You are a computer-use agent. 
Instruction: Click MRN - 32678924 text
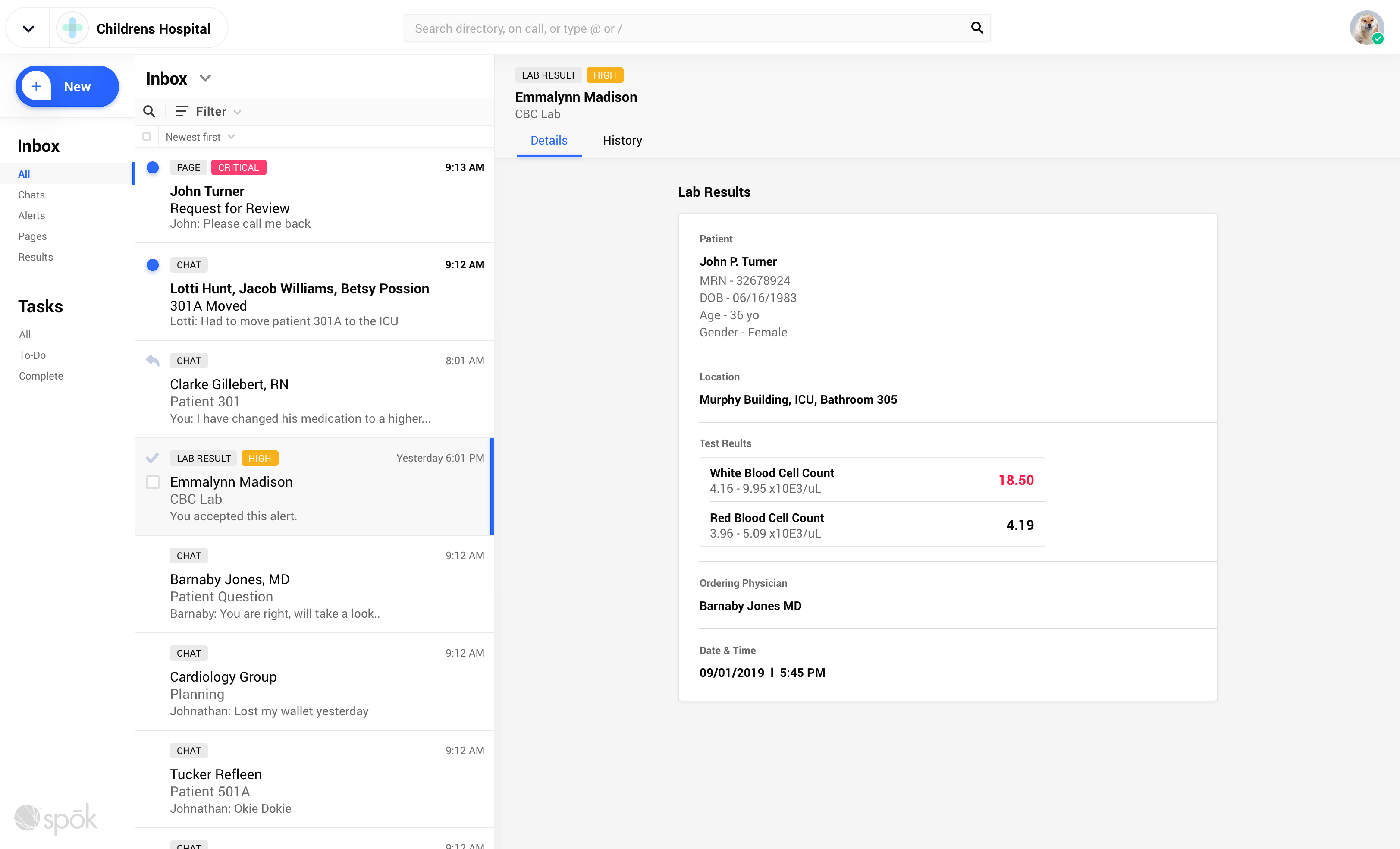point(745,281)
